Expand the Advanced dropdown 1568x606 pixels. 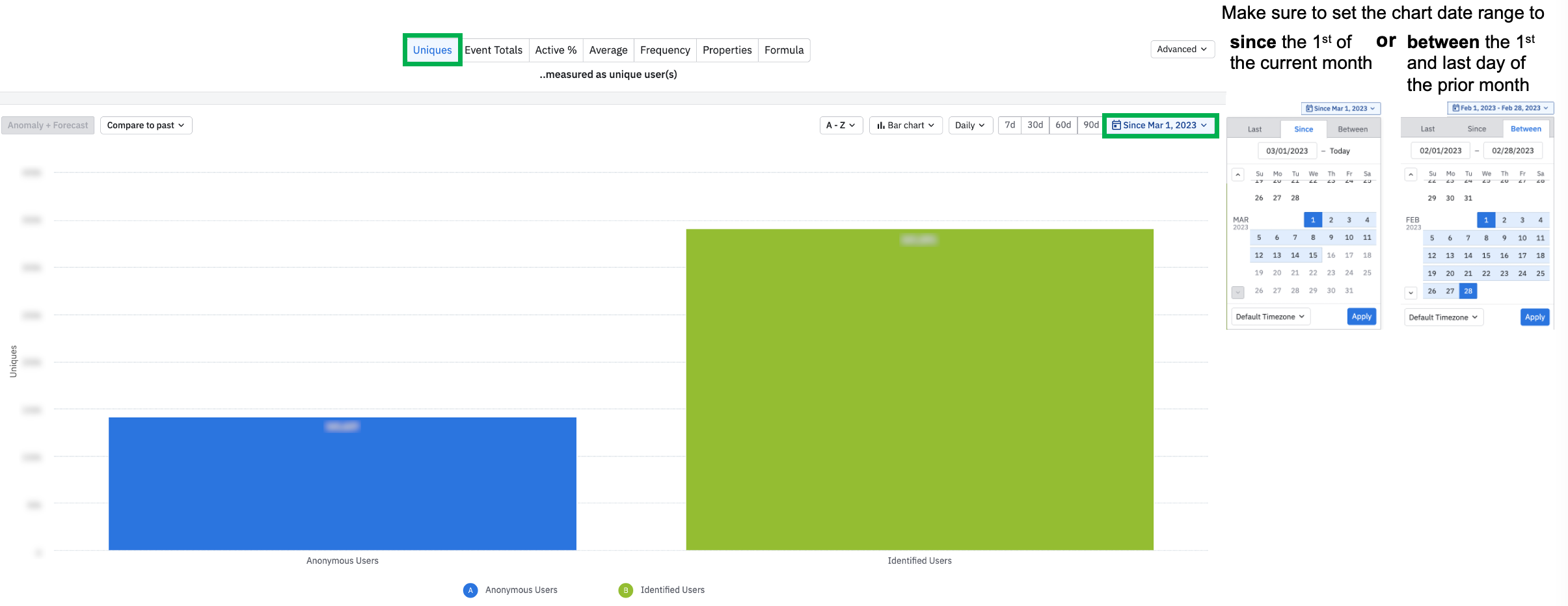pos(1182,49)
